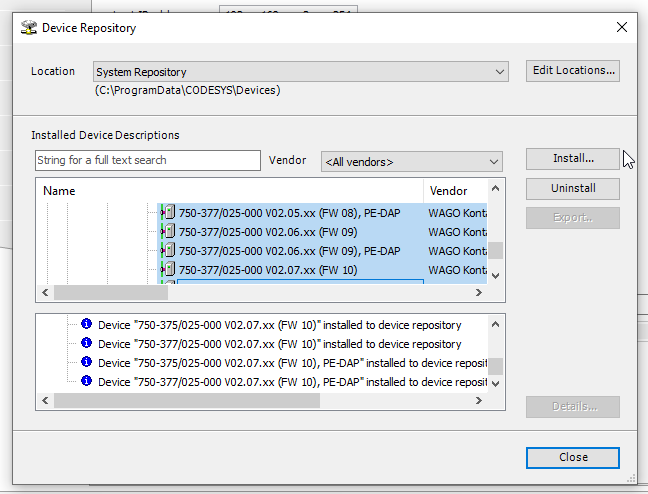This screenshot has width=648, height=494.
Task: Click the Installed Device Descriptions label
Action: point(105,135)
